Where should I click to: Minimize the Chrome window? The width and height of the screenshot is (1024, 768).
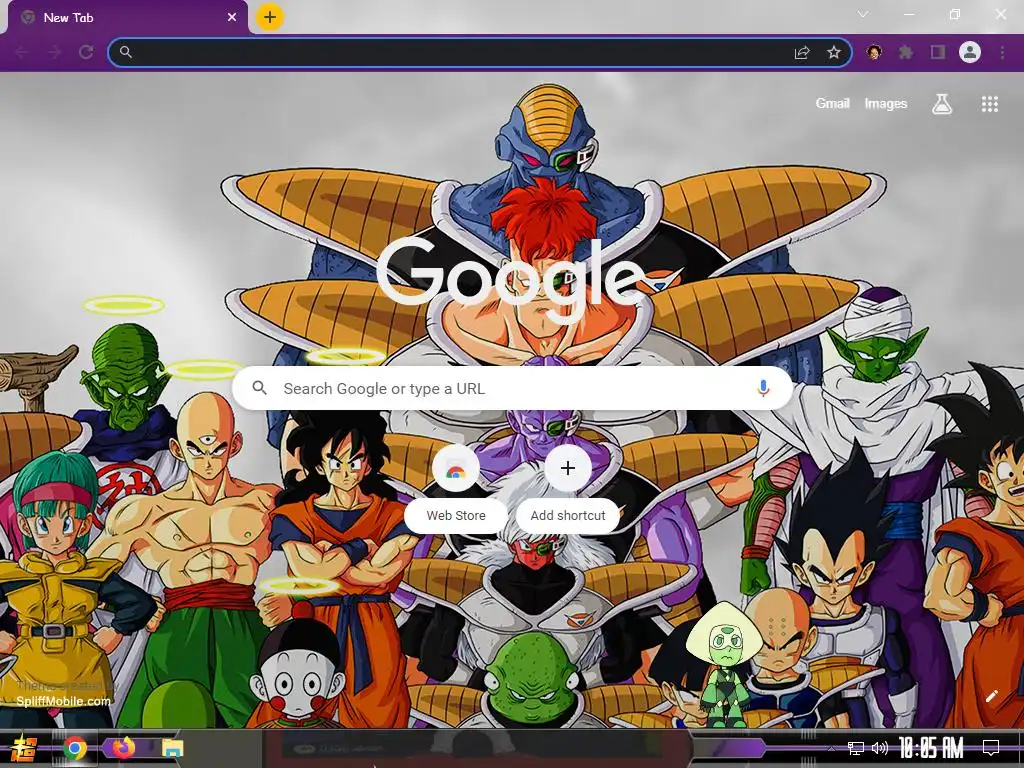(908, 14)
